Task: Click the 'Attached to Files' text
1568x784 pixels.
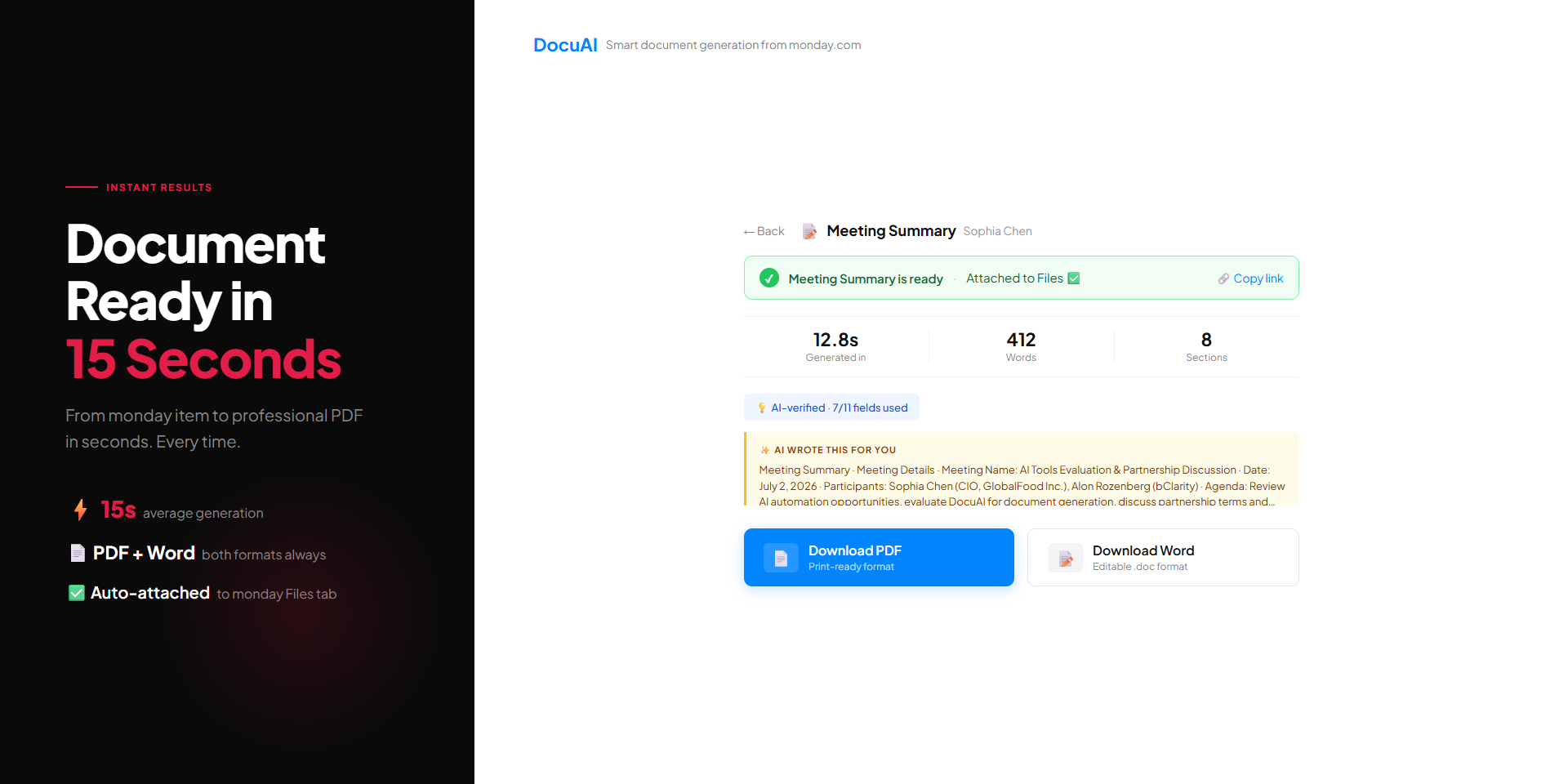Action: [1014, 278]
